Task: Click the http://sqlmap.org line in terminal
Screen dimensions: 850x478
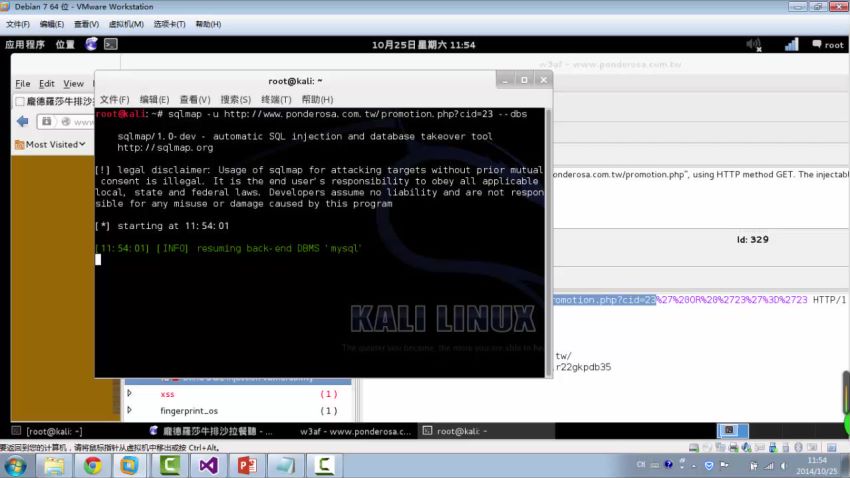Action: (x=165, y=147)
